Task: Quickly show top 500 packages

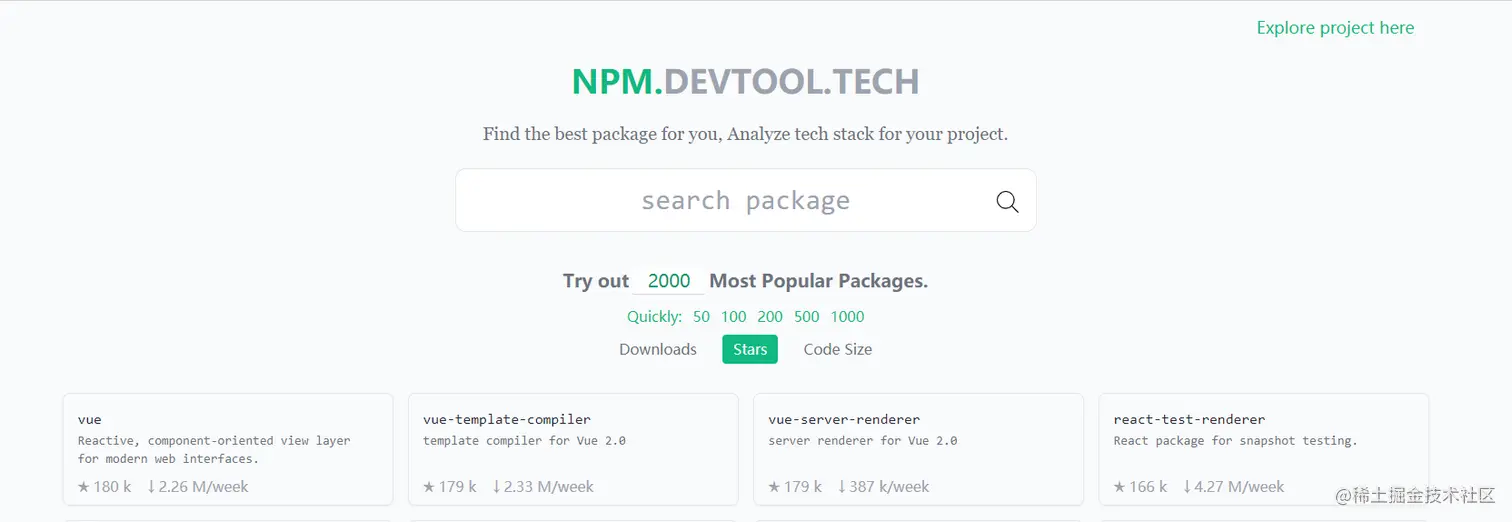Action: point(807,317)
